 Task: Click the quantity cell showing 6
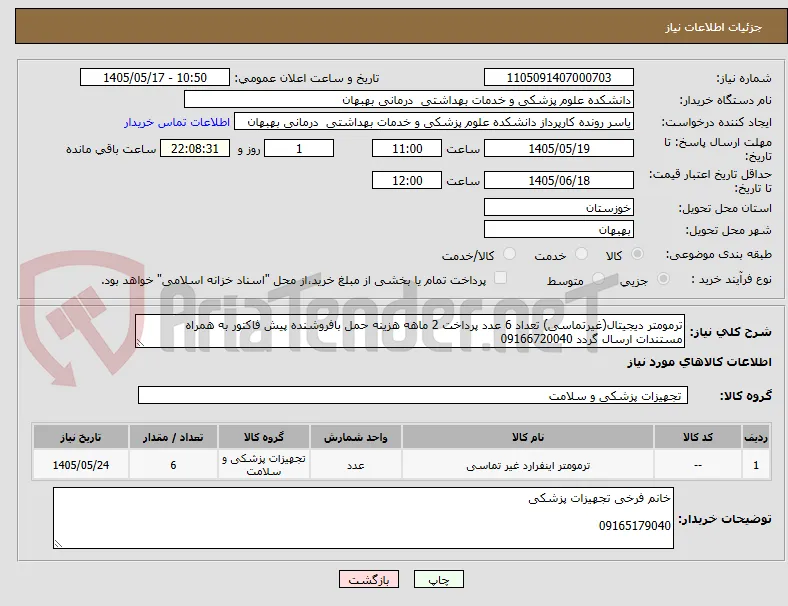coord(173,465)
